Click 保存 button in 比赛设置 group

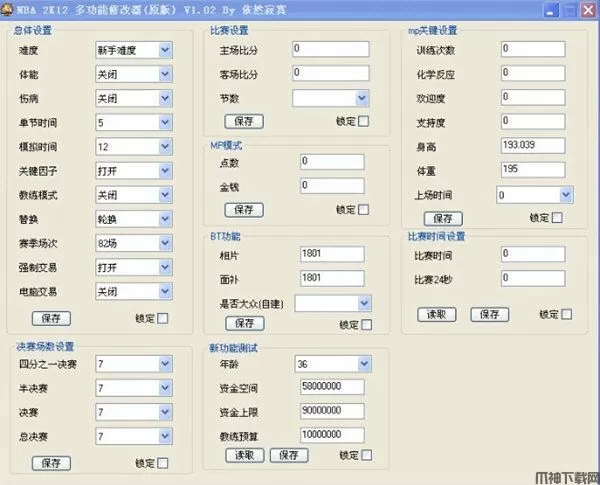(x=244, y=121)
